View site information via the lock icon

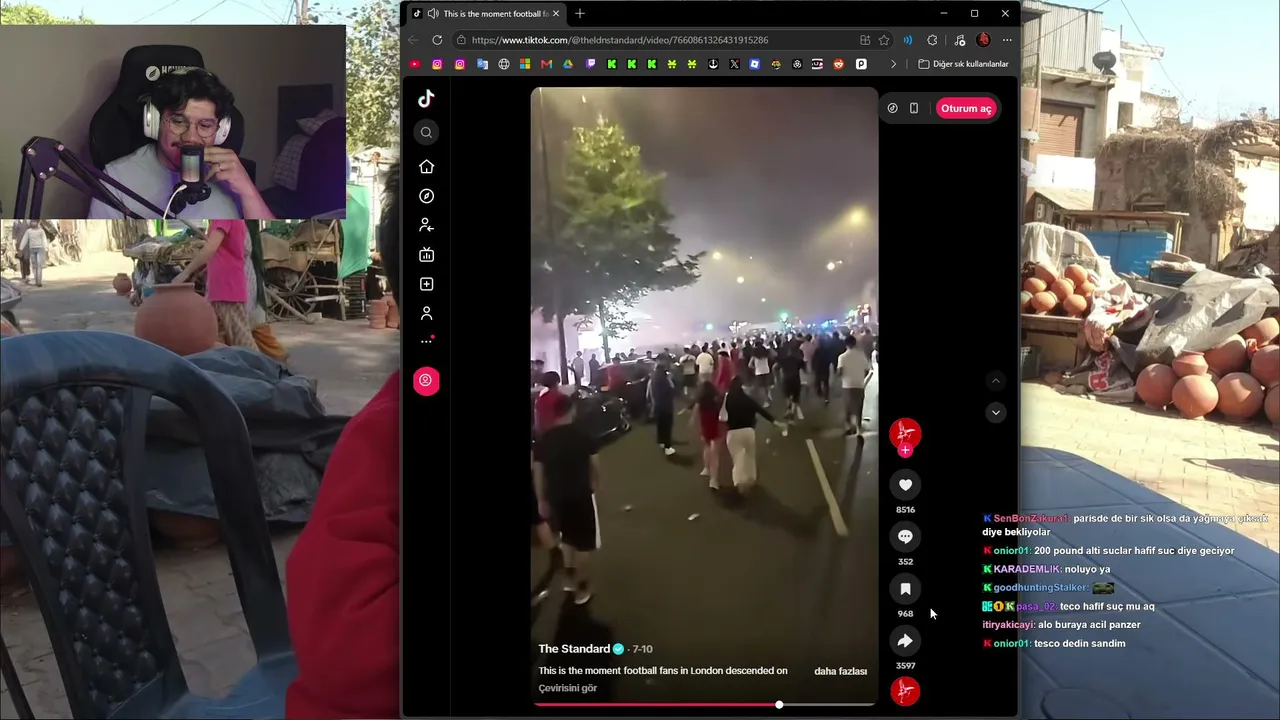461,40
